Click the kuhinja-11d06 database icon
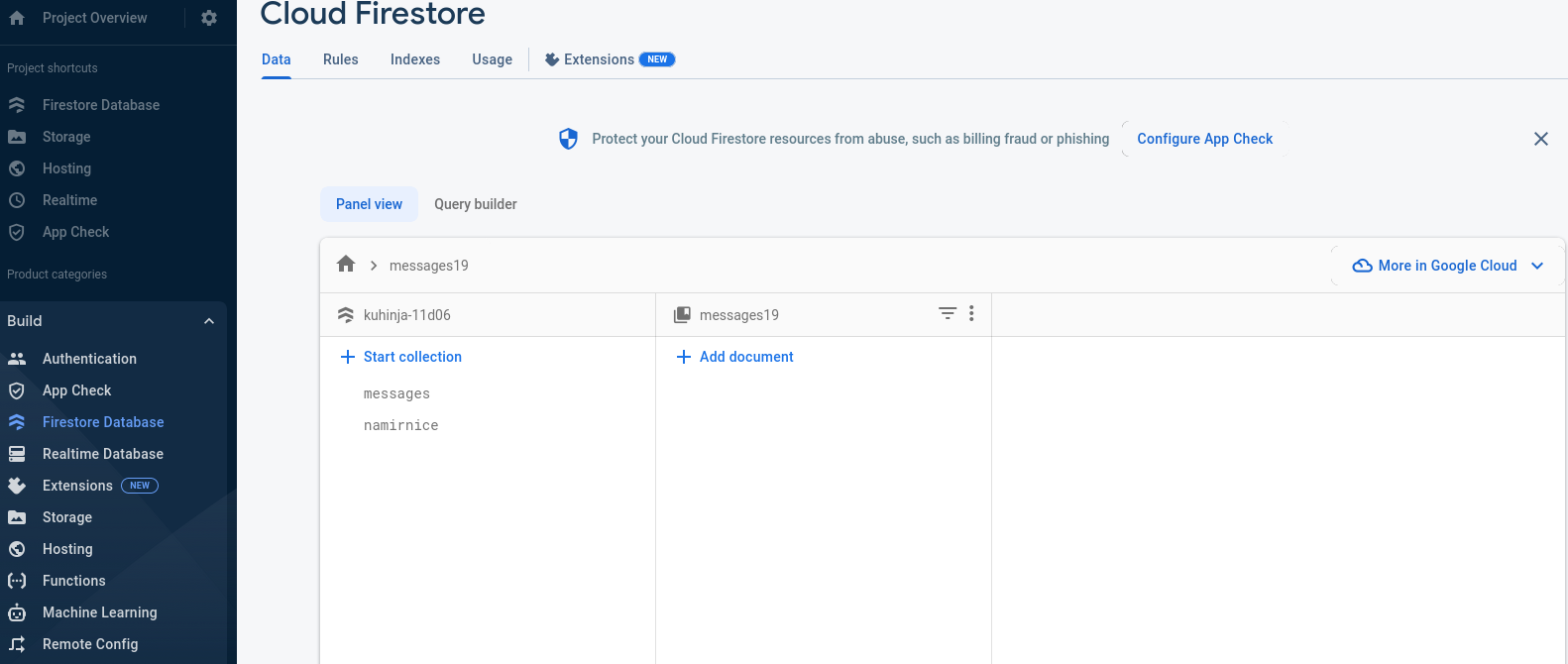1568x664 pixels. [346, 315]
